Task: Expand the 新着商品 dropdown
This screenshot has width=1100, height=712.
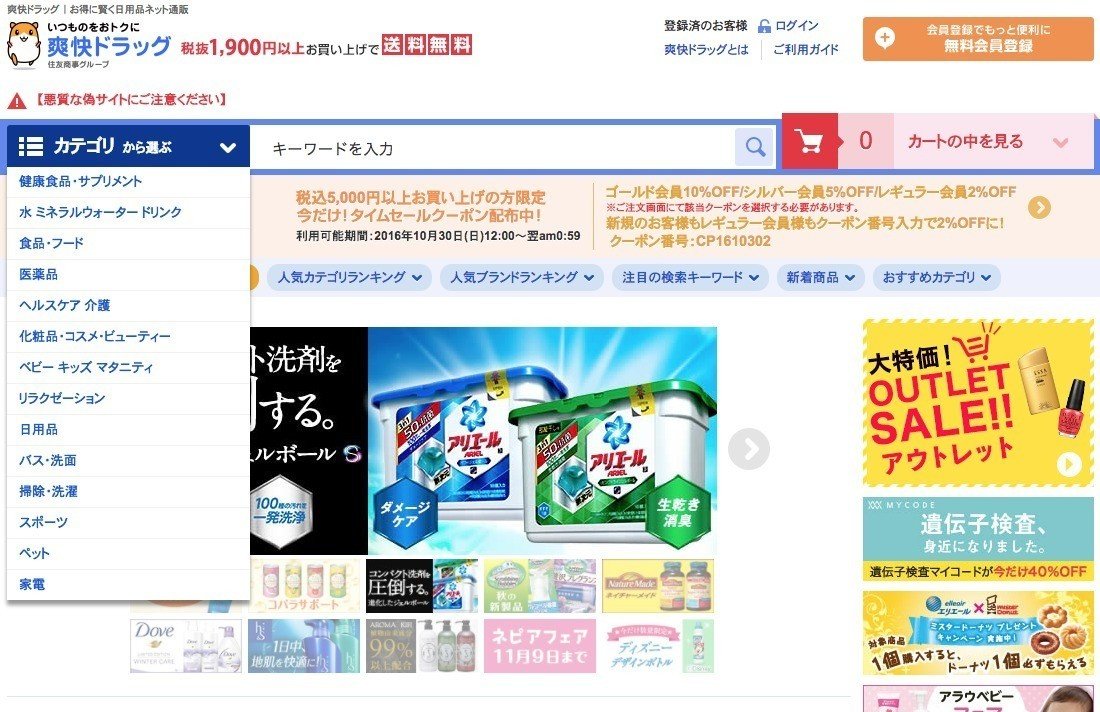Action: pos(820,277)
